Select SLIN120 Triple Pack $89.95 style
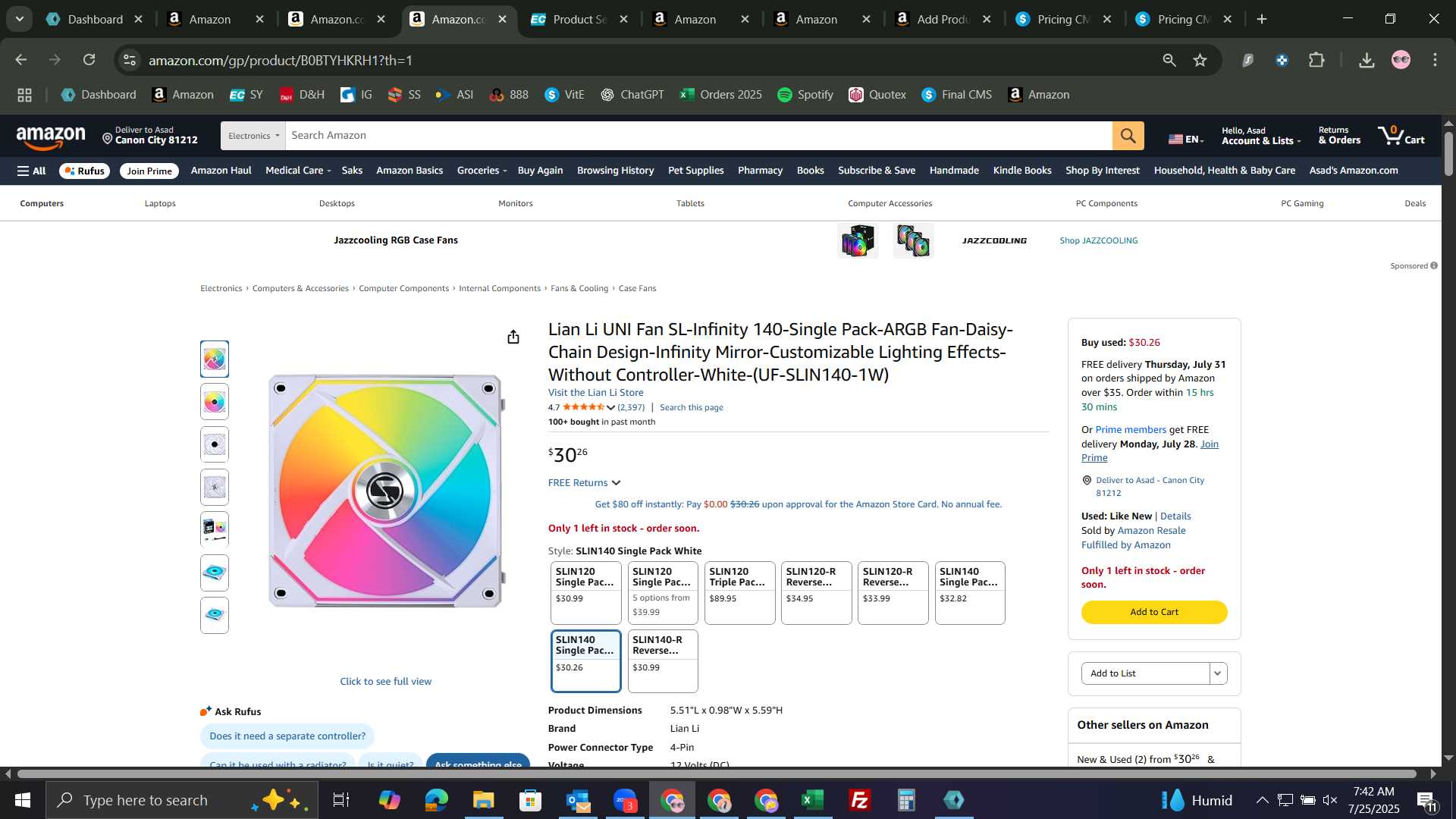The height and width of the screenshot is (819, 1456). point(739,593)
